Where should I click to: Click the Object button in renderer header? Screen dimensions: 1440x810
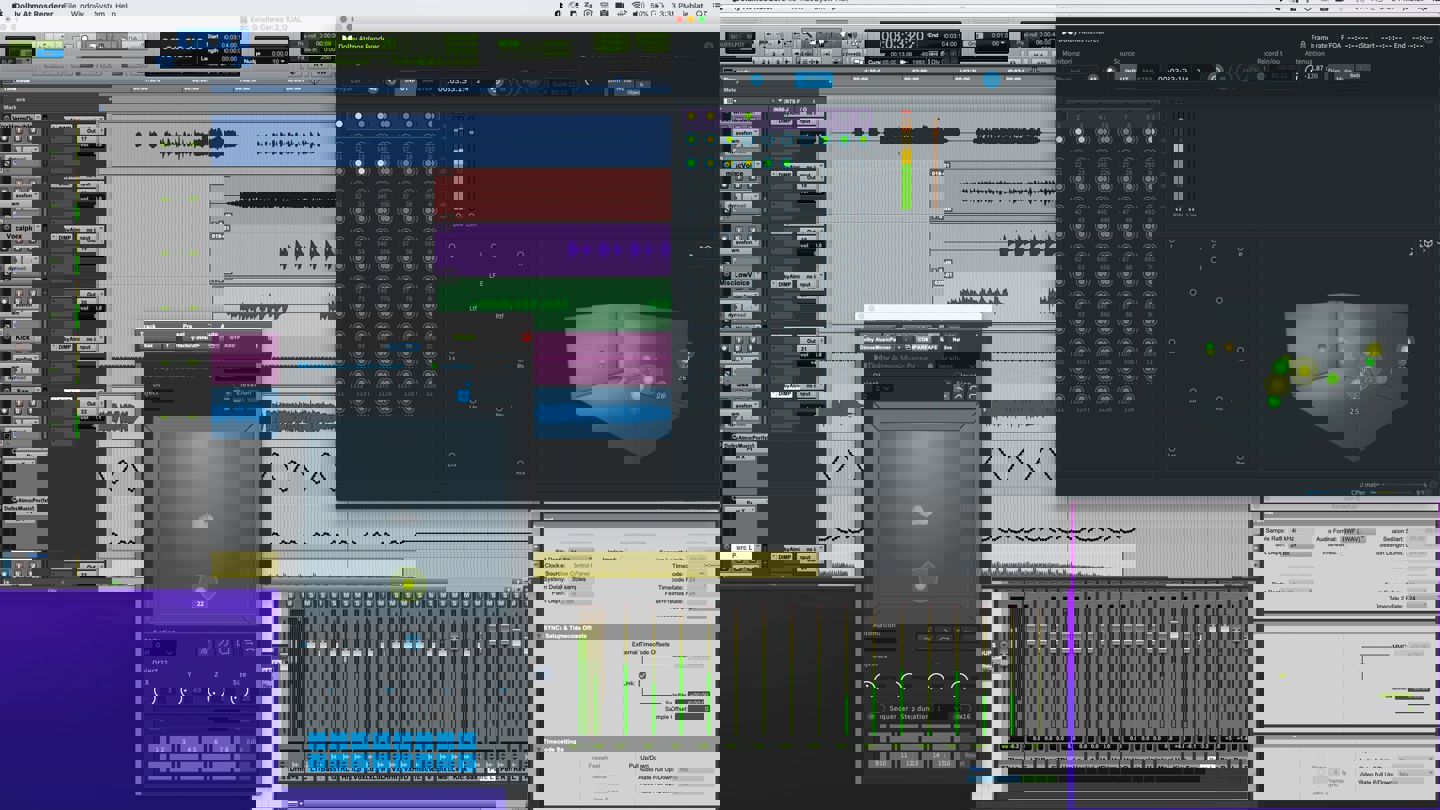click(x=633, y=92)
